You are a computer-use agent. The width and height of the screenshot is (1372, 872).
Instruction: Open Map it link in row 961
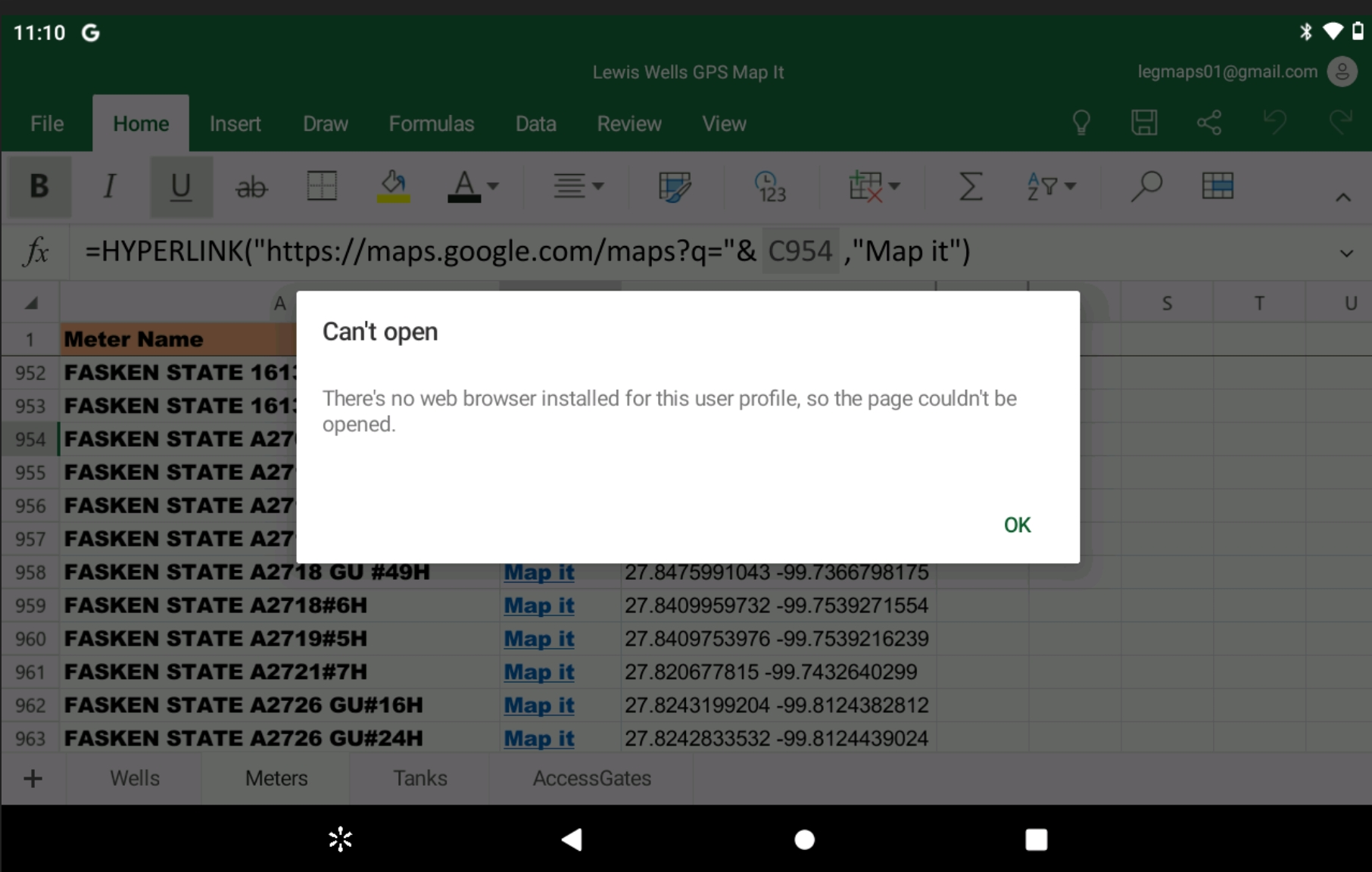coord(539,672)
